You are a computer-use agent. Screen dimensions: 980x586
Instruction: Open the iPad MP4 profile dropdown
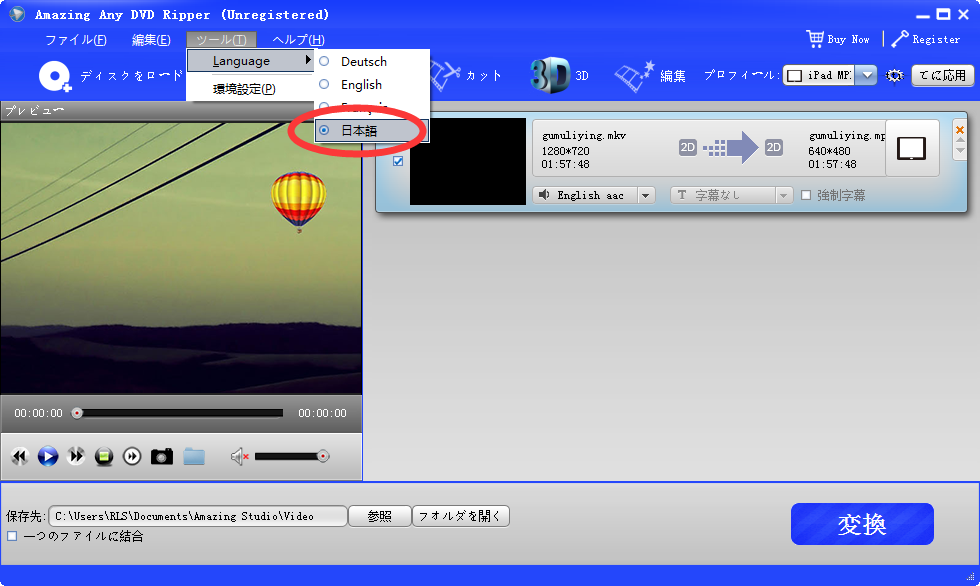tap(866, 76)
